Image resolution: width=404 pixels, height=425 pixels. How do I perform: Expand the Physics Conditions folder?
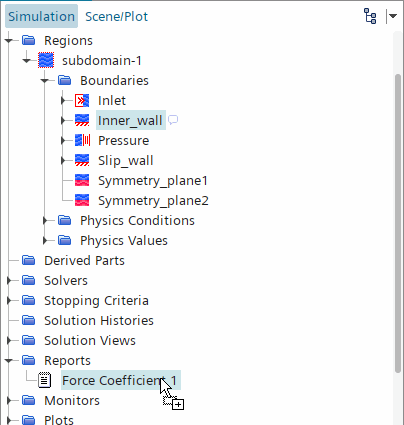click(45, 220)
